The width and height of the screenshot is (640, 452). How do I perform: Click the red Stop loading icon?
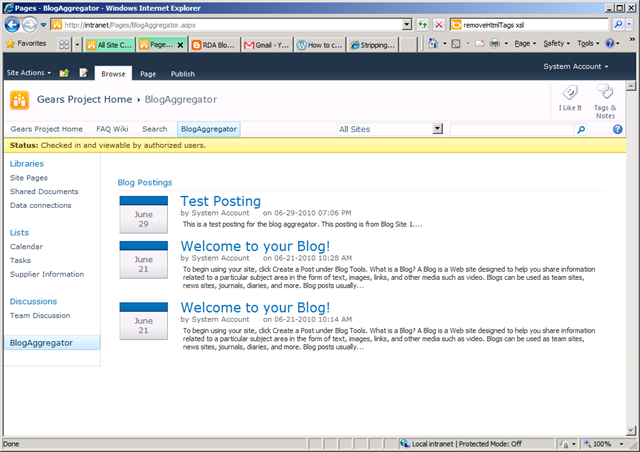(439, 25)
